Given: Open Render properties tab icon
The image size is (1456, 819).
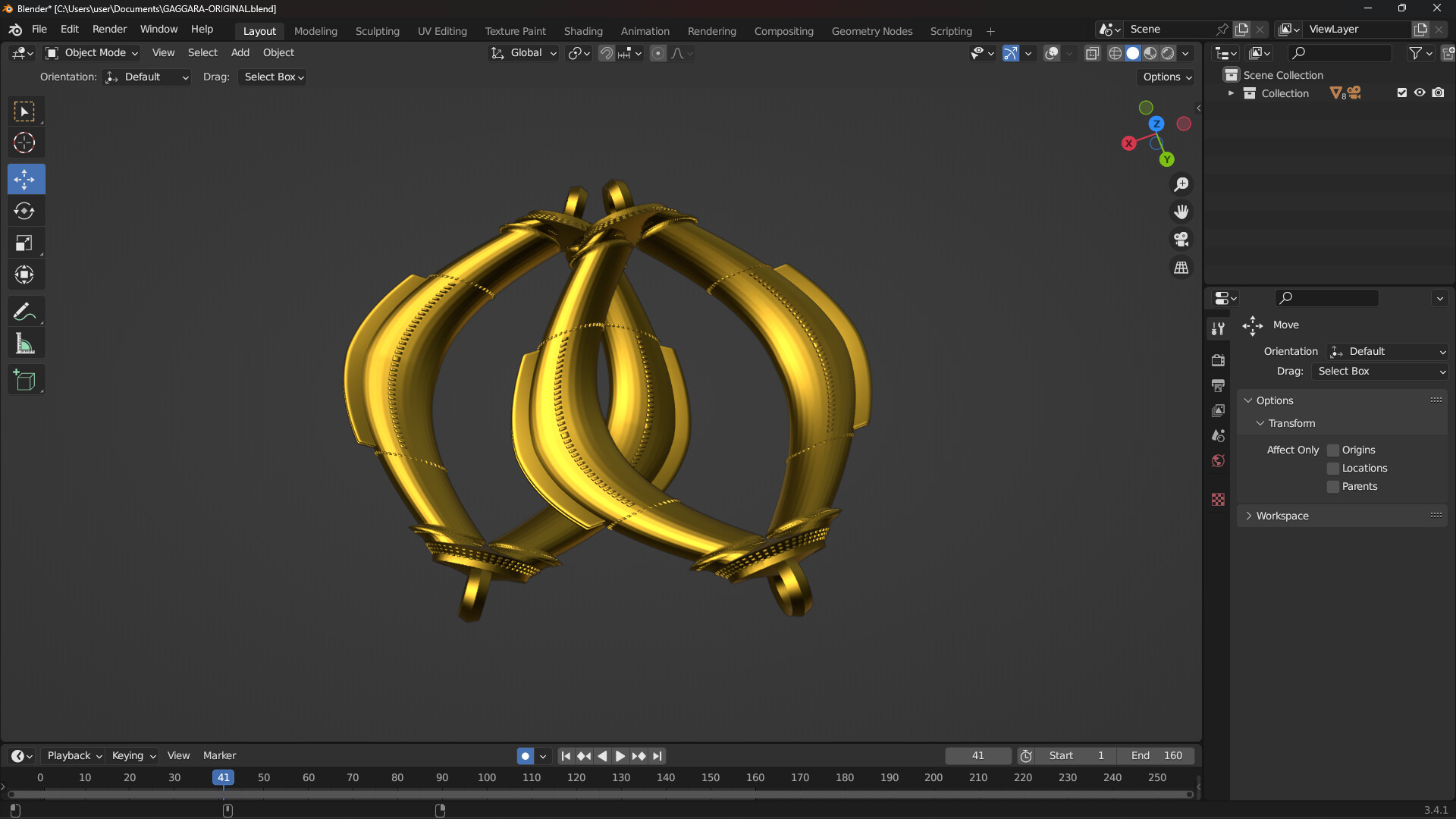Looking at the screenshot, I should click(x=1218, y=360).
